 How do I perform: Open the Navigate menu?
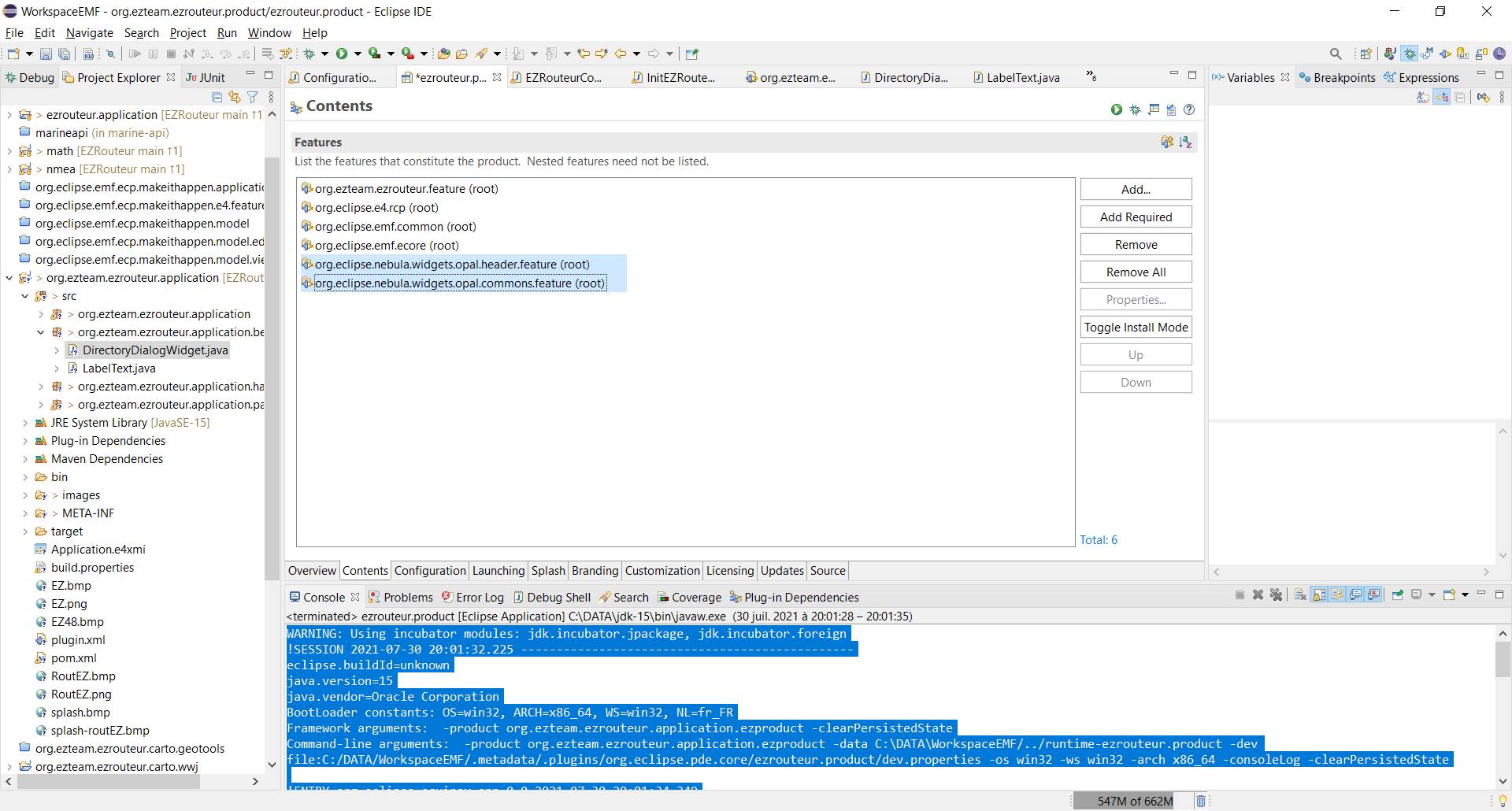(90, 33)
